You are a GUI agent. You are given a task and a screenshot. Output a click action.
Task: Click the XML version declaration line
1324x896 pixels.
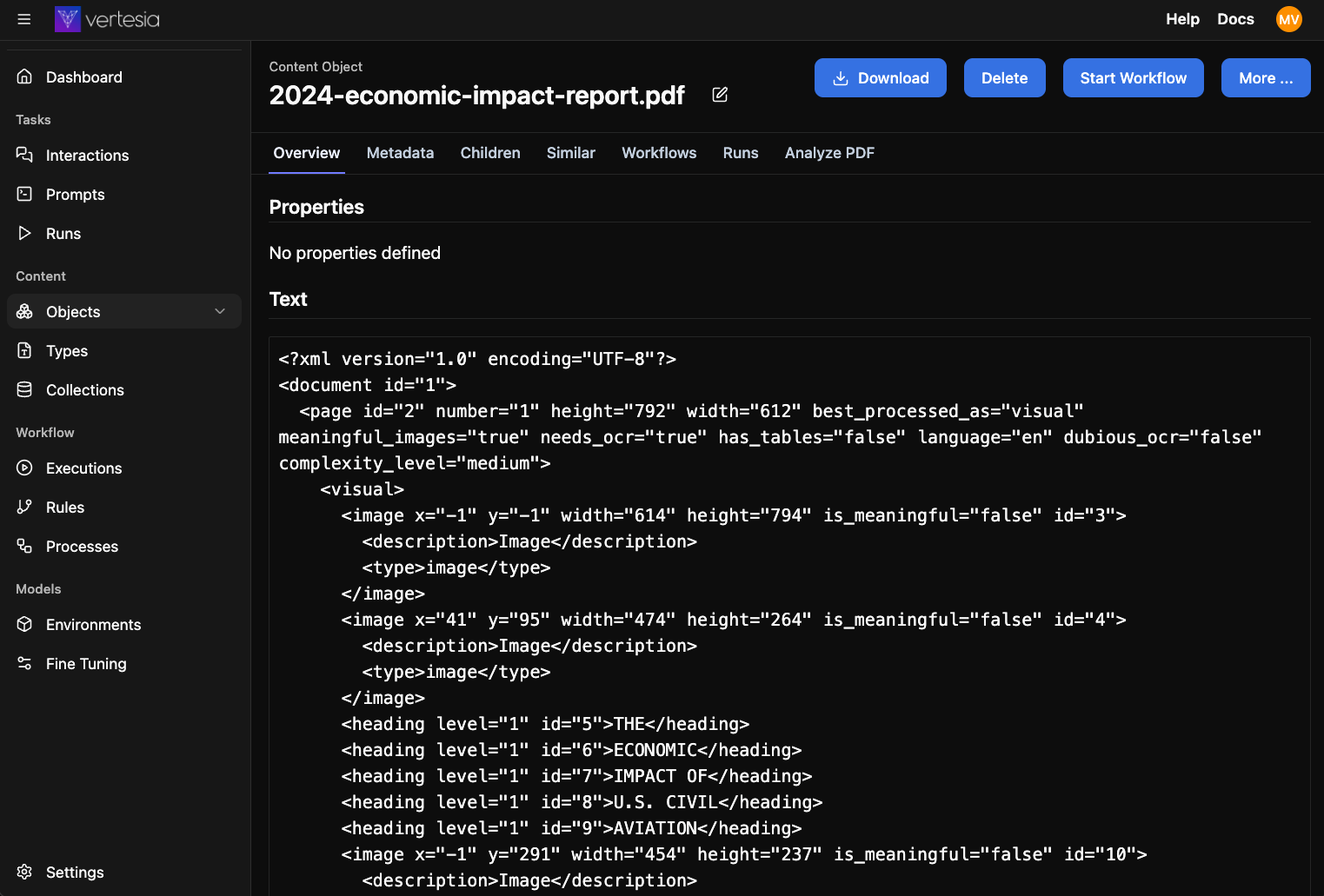point(477,359)
